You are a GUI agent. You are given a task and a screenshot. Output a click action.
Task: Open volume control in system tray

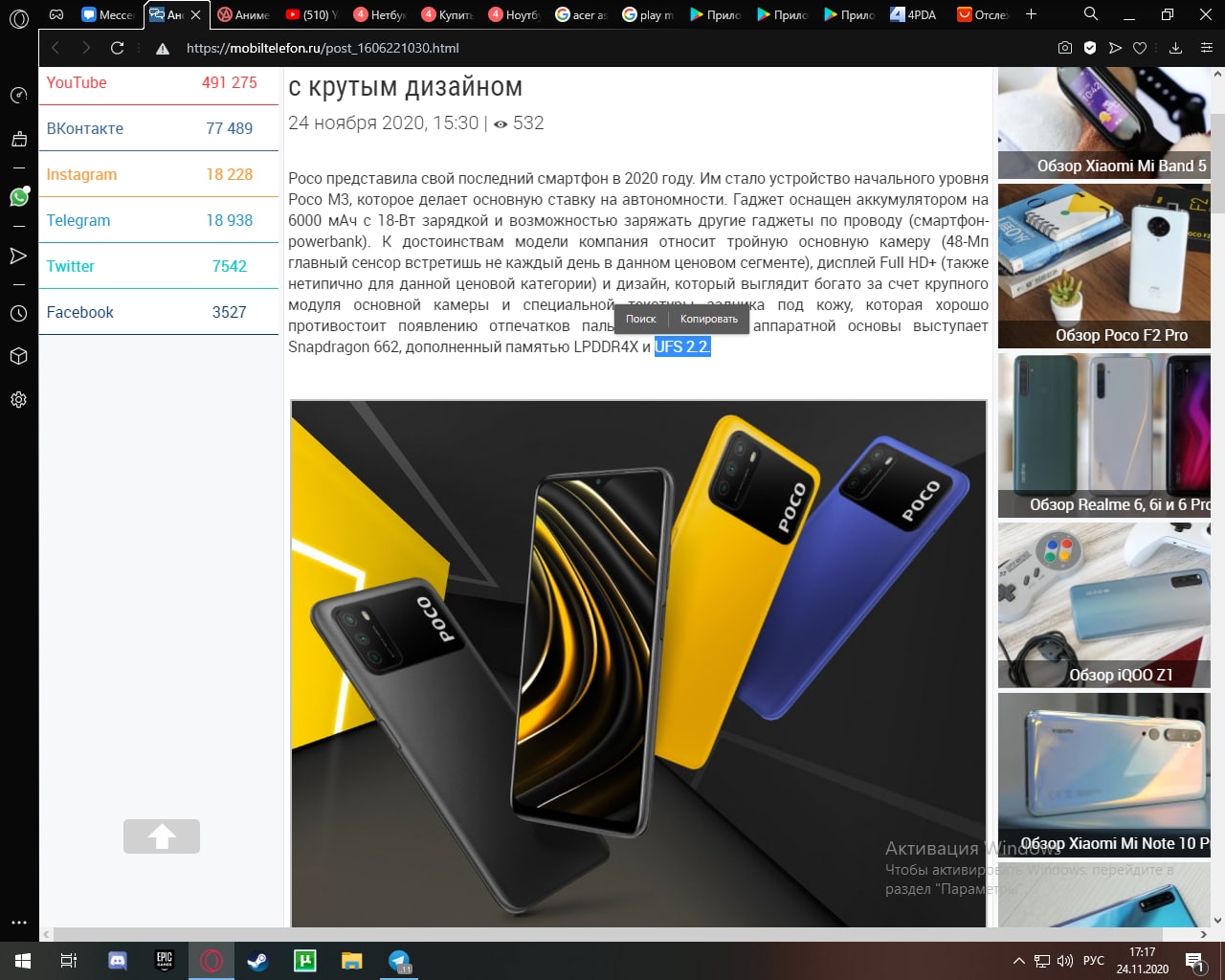(x=1064, y=961)
